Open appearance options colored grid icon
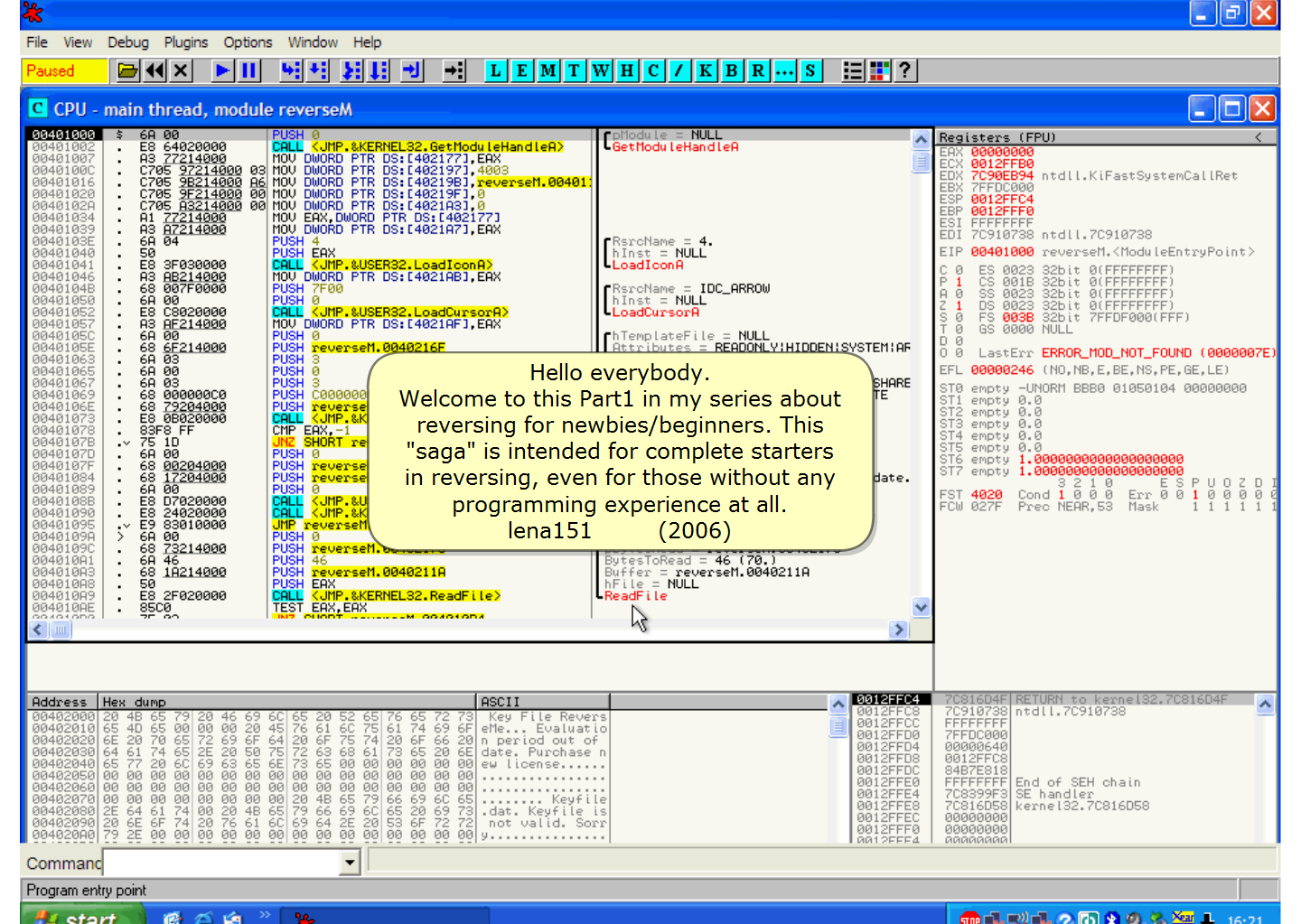Viewport: 1301px width, 924px height. [x=879, y=70]
